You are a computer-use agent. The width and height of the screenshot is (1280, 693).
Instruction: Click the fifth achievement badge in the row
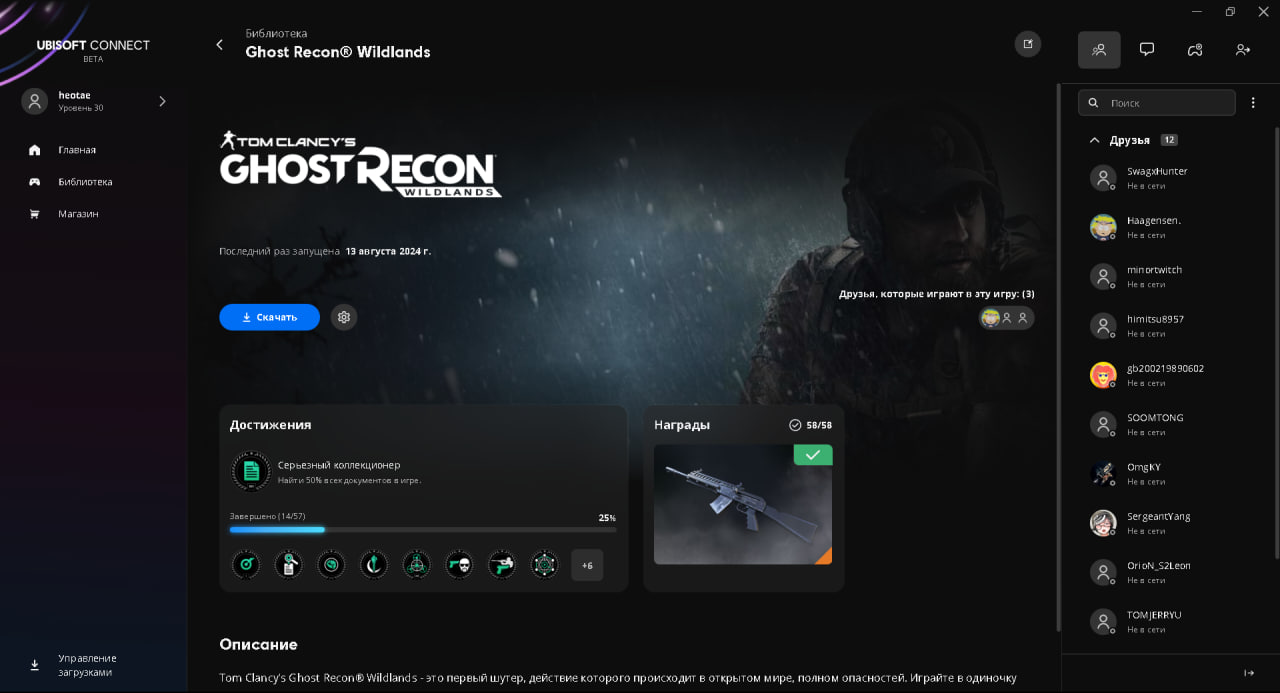pos(416,565)
